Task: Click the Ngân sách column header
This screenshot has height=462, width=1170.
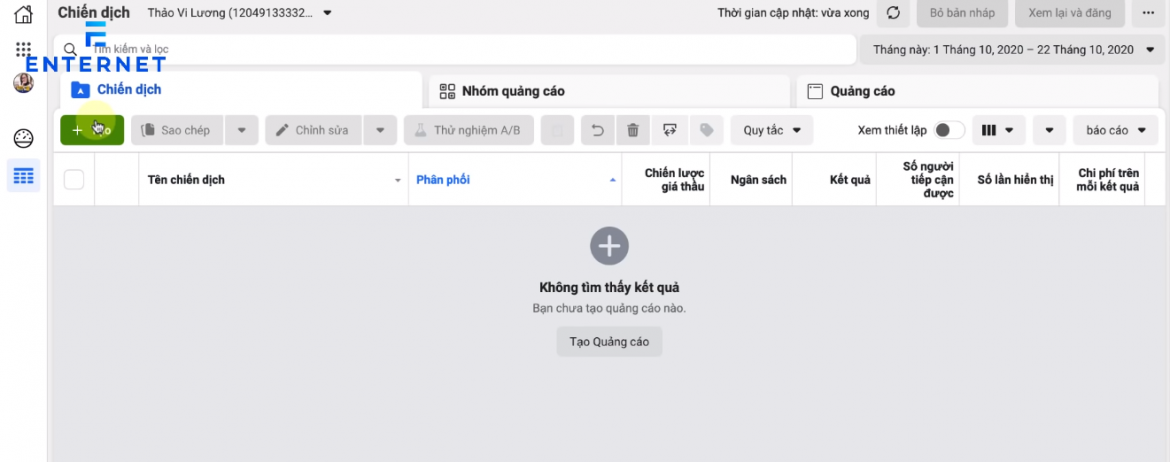Action: pos(751,179)
